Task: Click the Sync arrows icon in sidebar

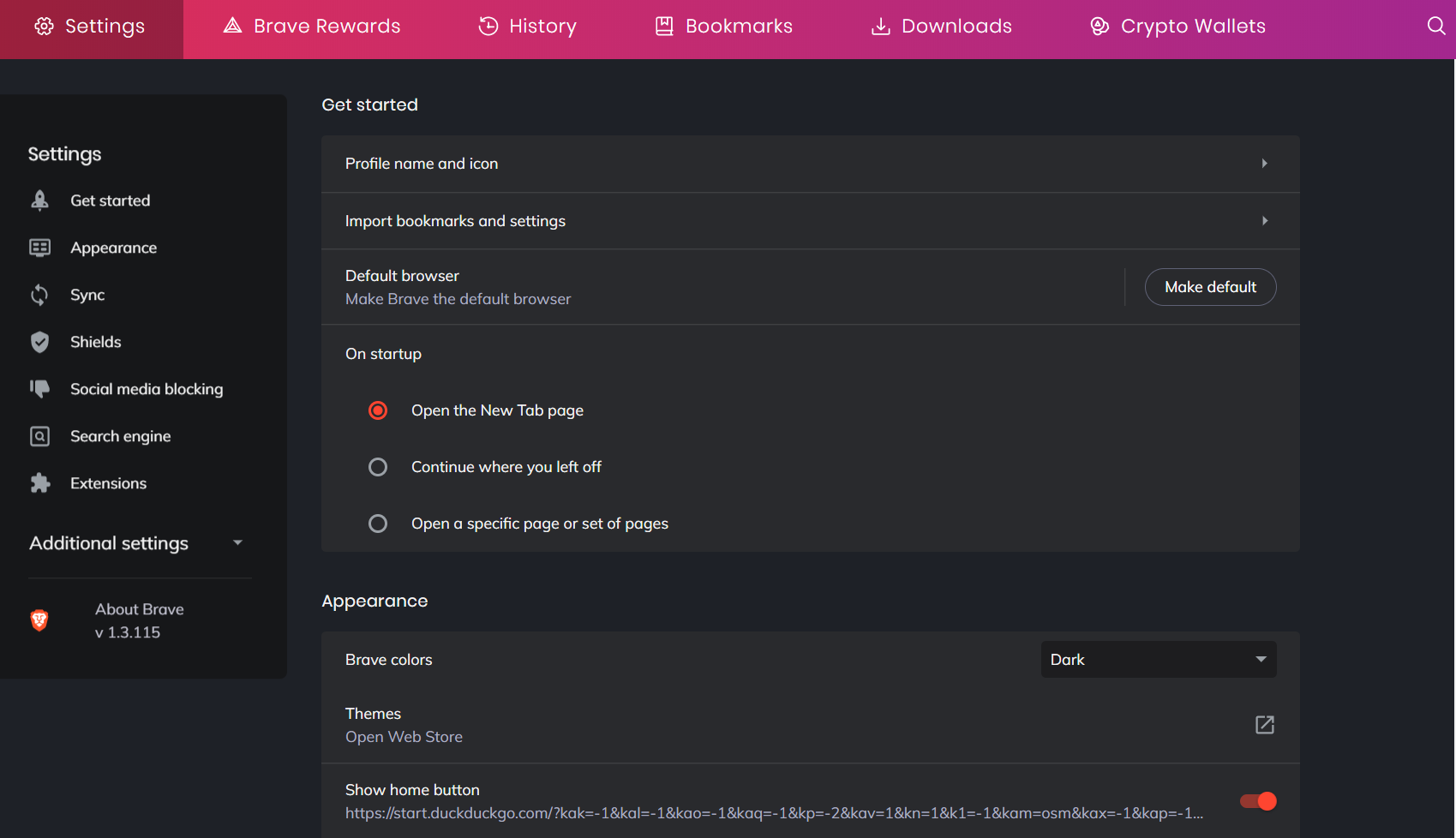Action: click(x=39, y=295)
